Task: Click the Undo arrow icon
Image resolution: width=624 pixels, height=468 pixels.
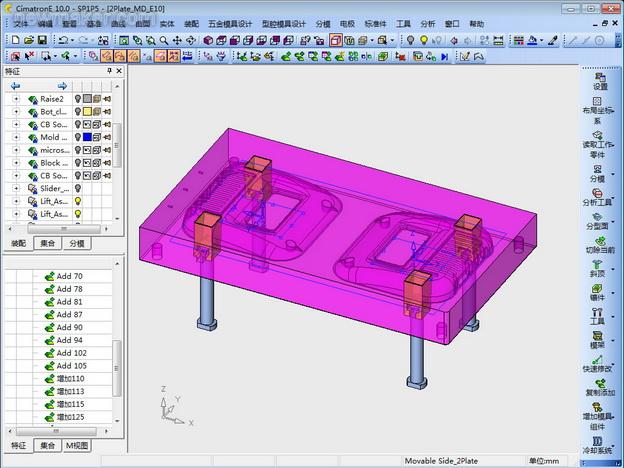Action: click(x=63, y=40)
